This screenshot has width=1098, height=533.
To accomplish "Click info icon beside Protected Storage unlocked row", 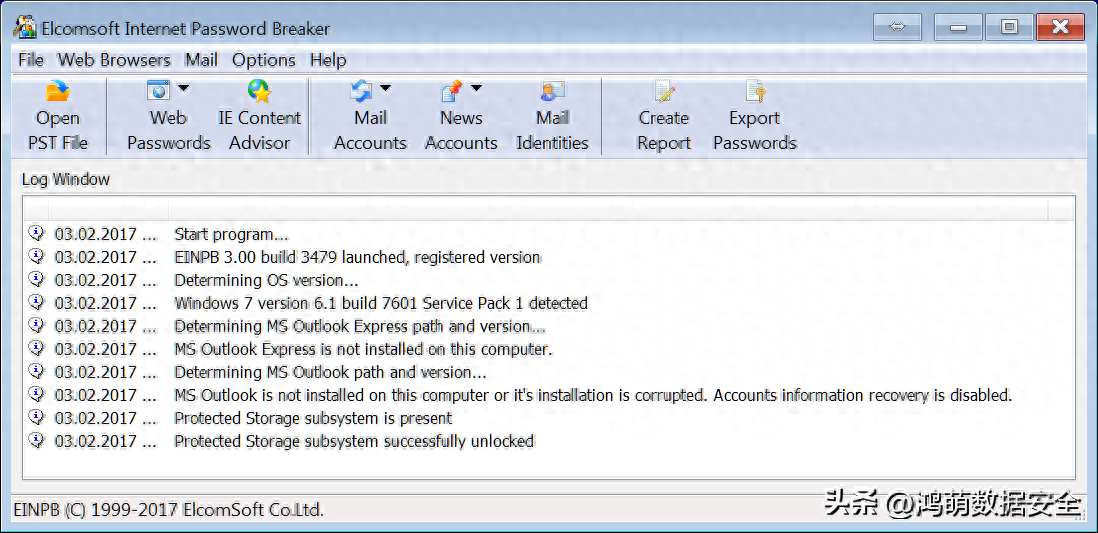I will 36,441.
